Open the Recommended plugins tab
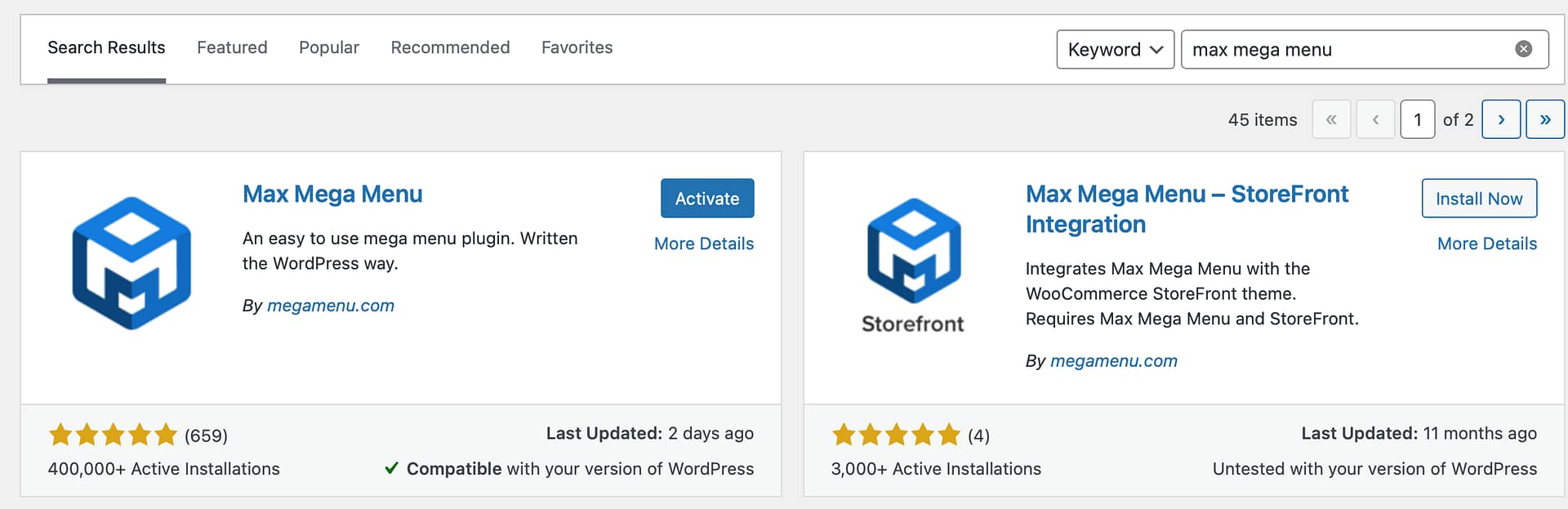This screenshot has width=1568, height=509. point(450,47)
